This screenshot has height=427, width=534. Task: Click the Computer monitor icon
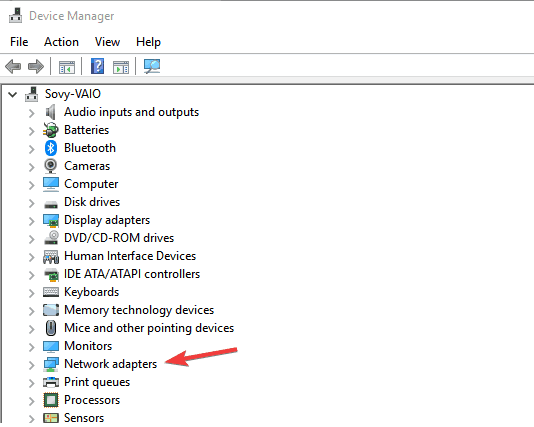(x=51, y=184)
